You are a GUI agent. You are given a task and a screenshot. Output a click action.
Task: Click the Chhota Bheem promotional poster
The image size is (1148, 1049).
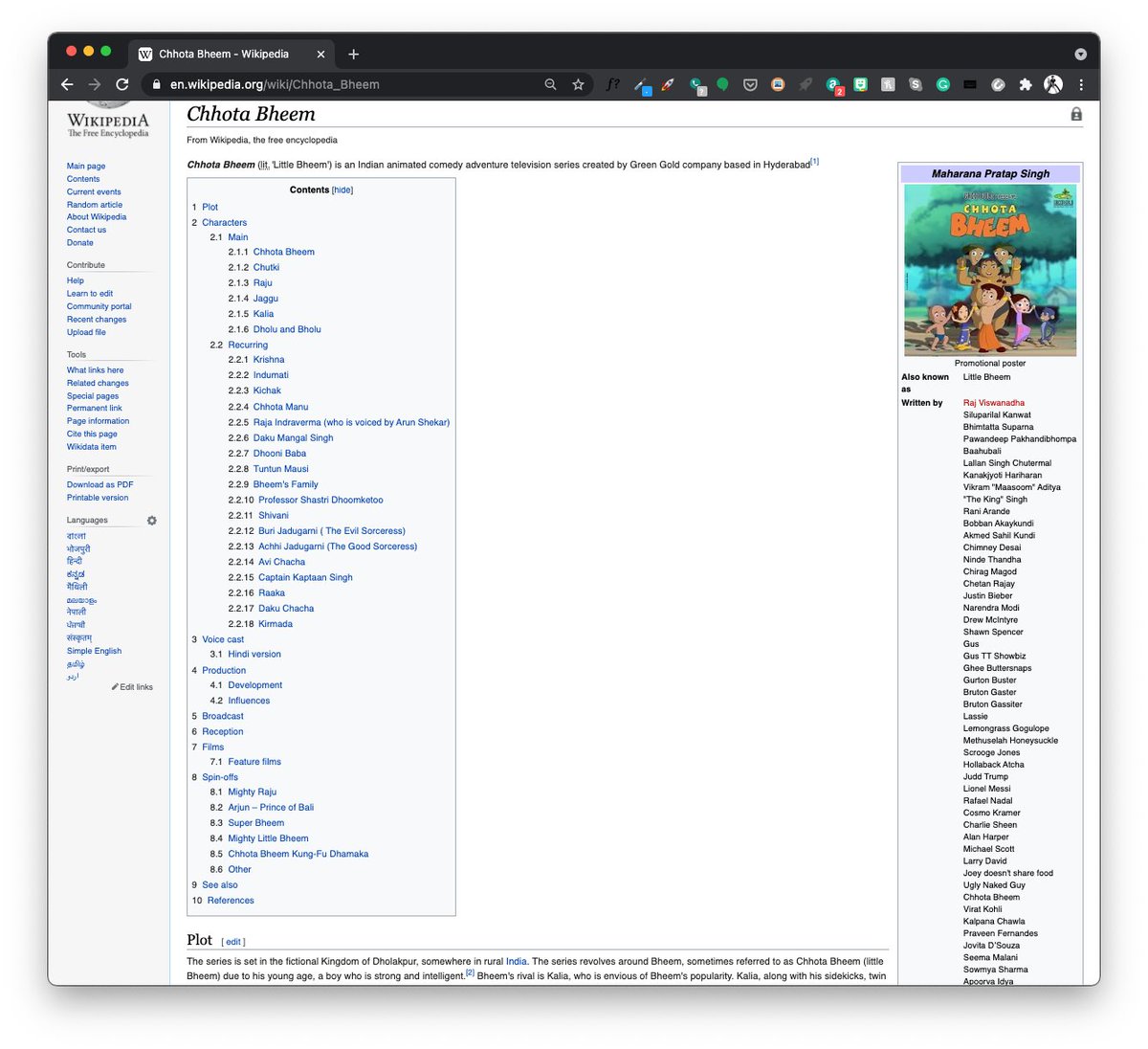[989, 269]
